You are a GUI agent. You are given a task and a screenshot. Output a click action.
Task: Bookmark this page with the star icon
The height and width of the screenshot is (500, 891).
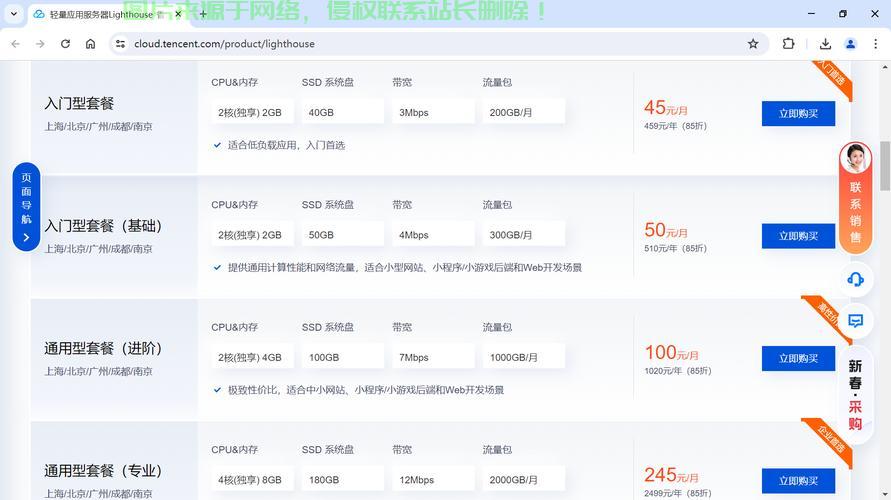click(x=753, y=44)
